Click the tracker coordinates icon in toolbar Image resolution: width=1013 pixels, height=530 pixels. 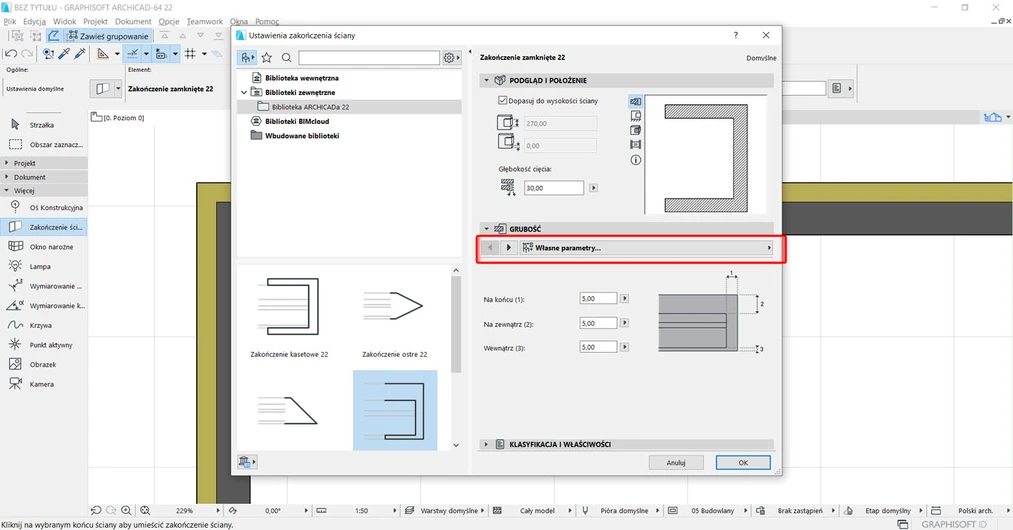click(162, 54)
